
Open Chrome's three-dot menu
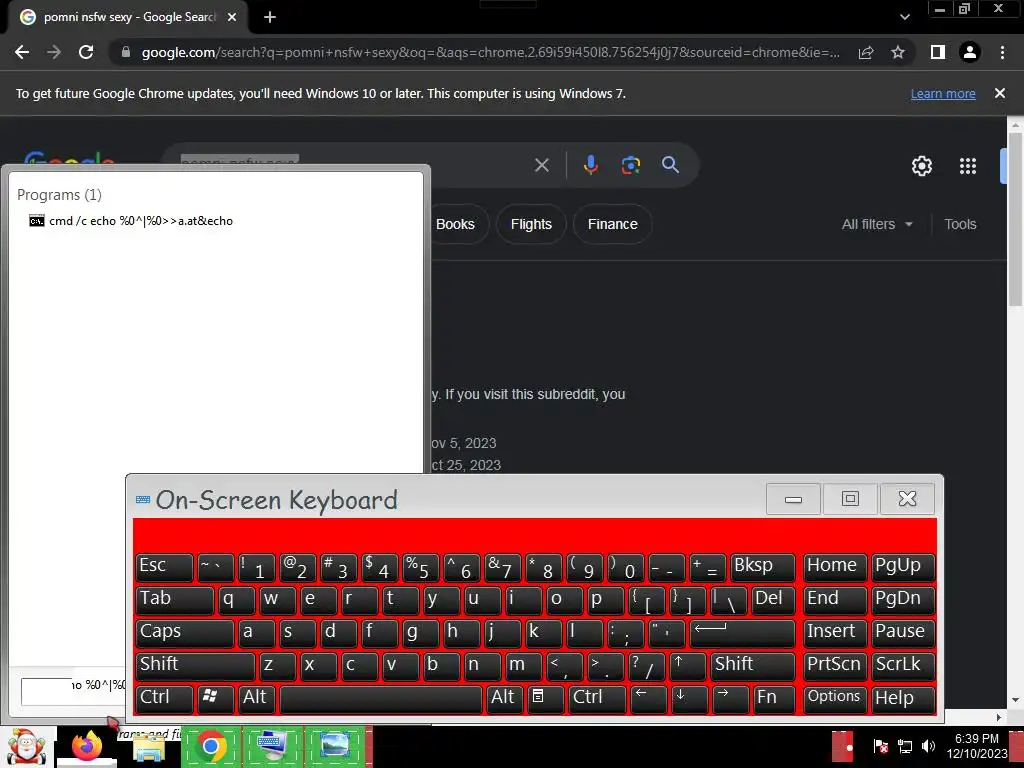(x=1002, y=52)
